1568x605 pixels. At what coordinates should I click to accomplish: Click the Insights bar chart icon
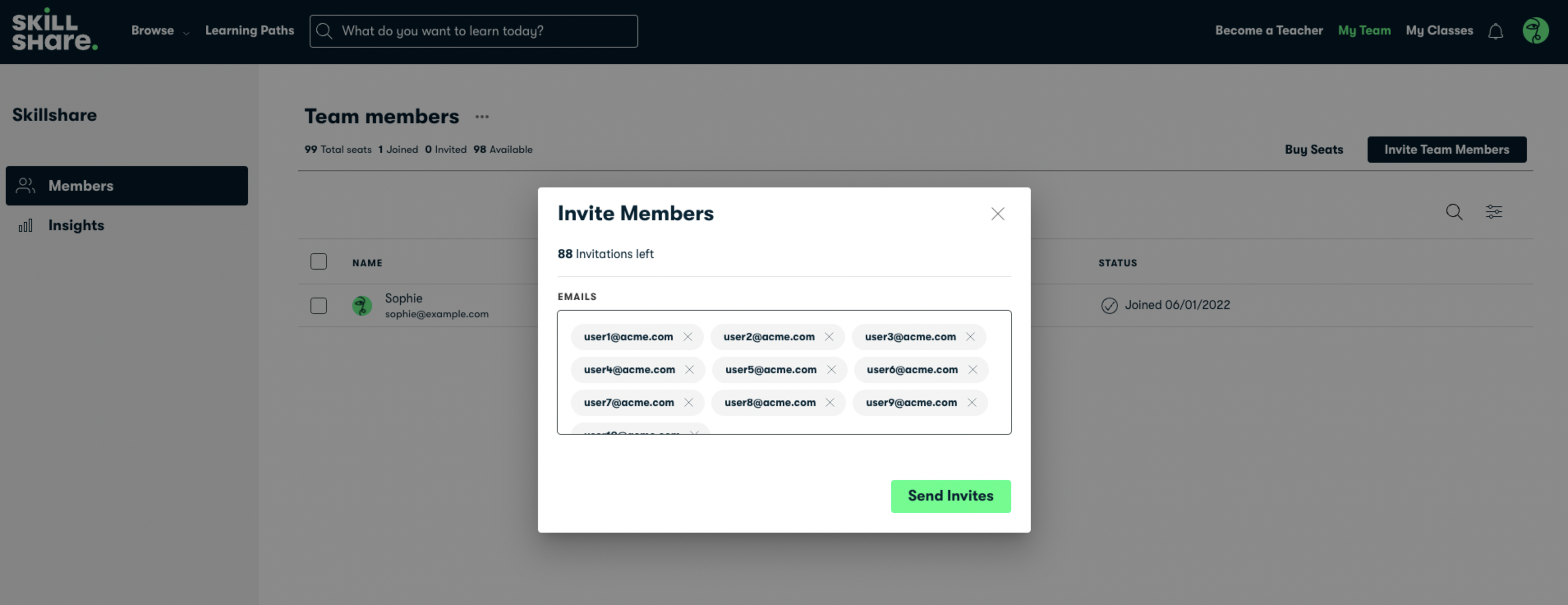[x=25, y=225]
